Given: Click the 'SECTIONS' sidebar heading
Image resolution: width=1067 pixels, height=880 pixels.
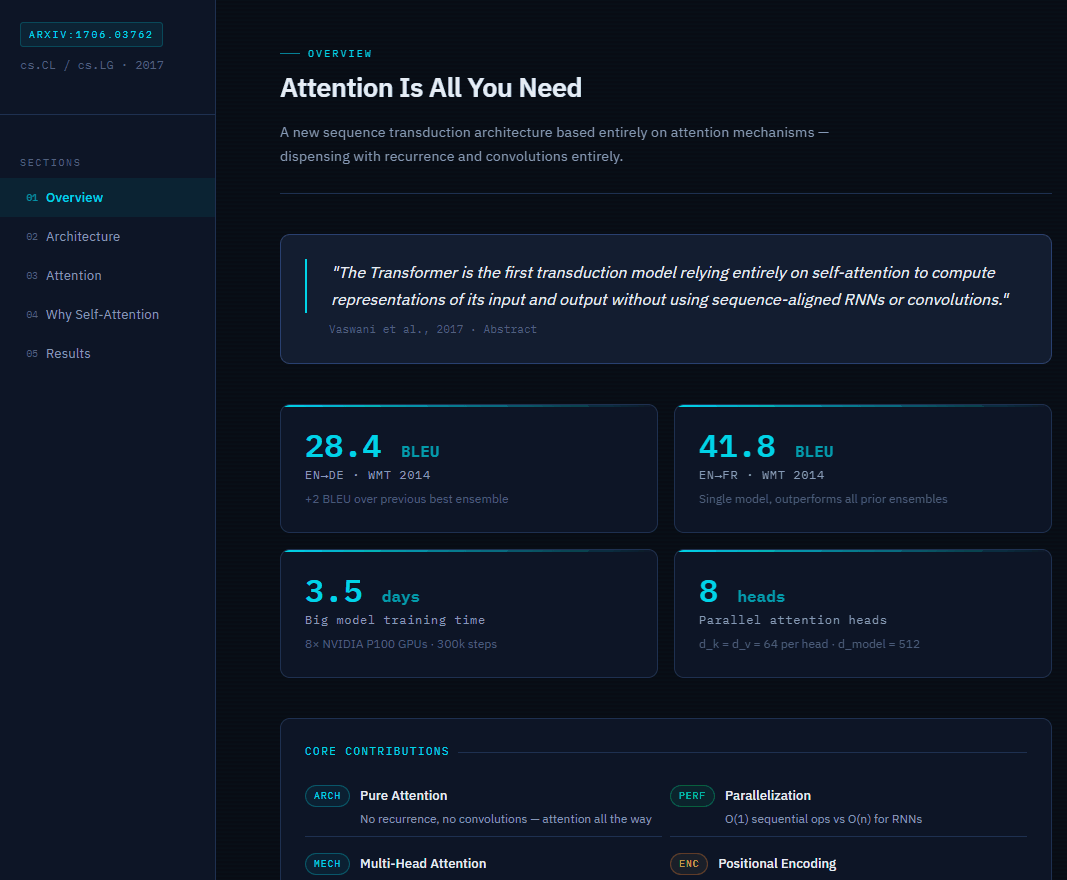Looking at the screenshot, I should pyautogui.click(x=50, y=163).
